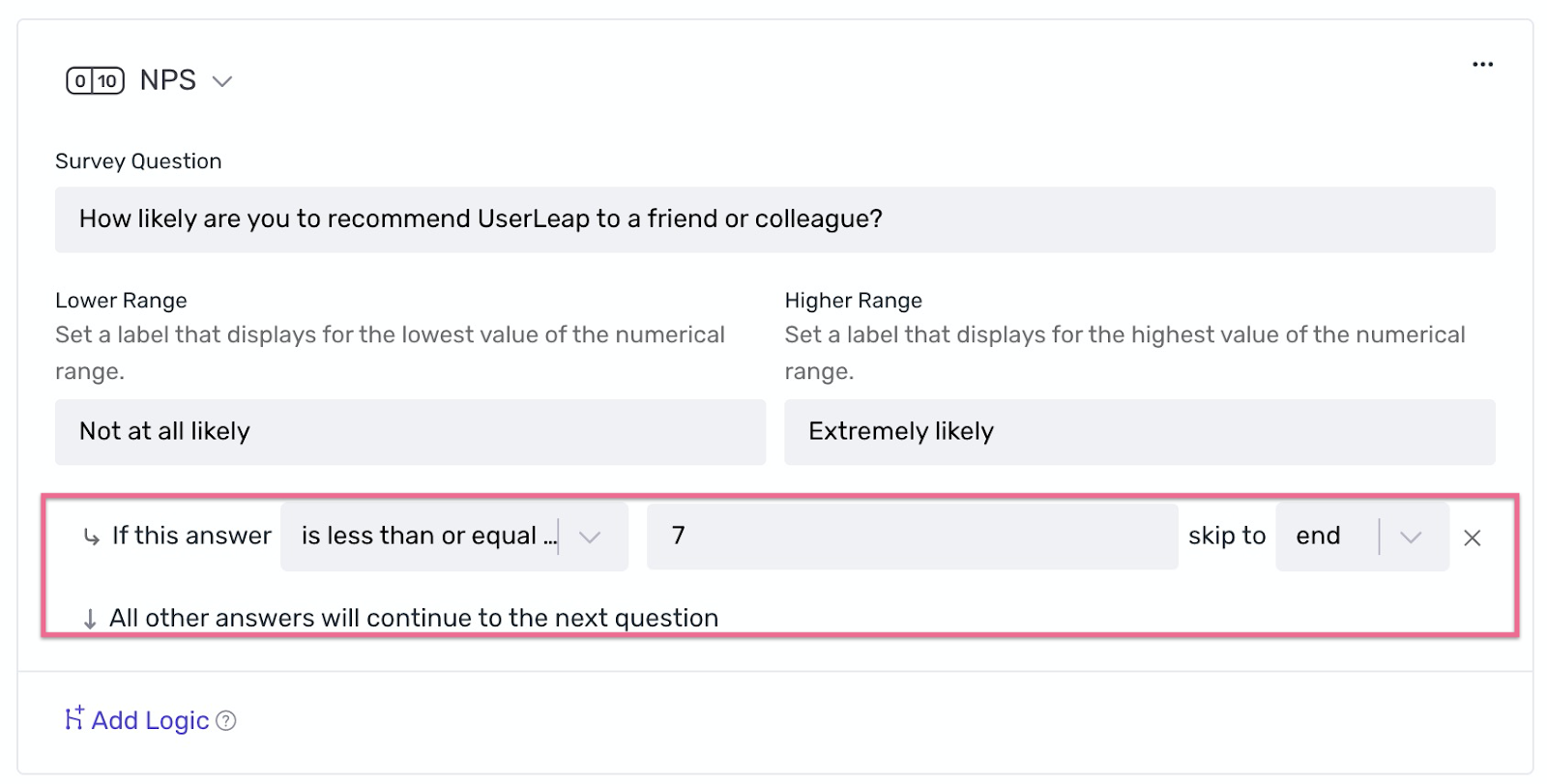Click the 'If this answer' label
The height and width of the screenshot is (784, 1547).
[x=191, y=536]
